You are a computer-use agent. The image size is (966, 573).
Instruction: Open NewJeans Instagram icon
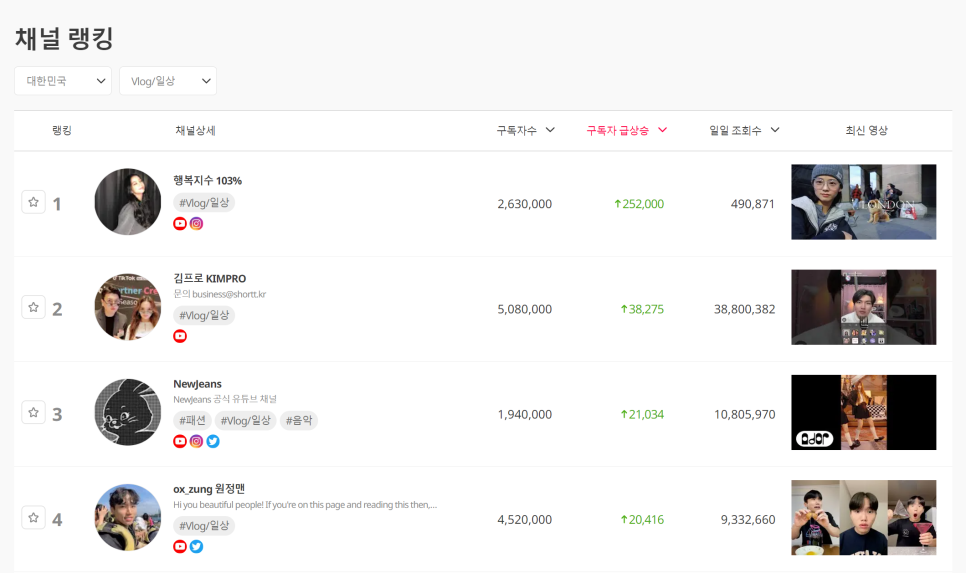point(197,441)
